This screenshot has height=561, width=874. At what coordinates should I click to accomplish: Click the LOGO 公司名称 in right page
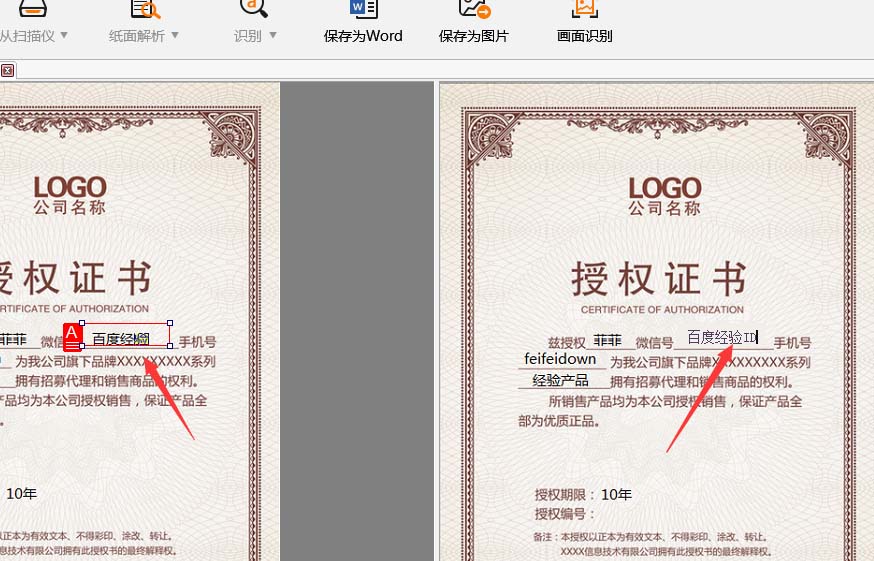(664, 196)
